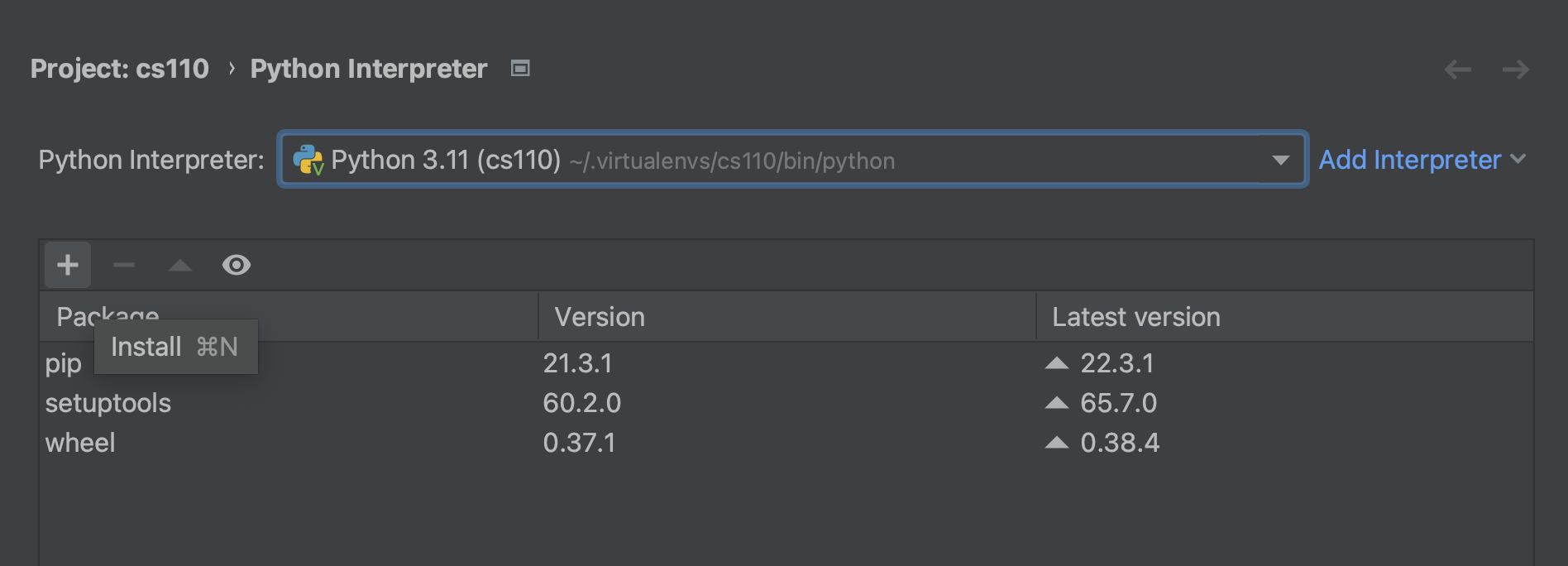Click the Install package plus icon

66,265
